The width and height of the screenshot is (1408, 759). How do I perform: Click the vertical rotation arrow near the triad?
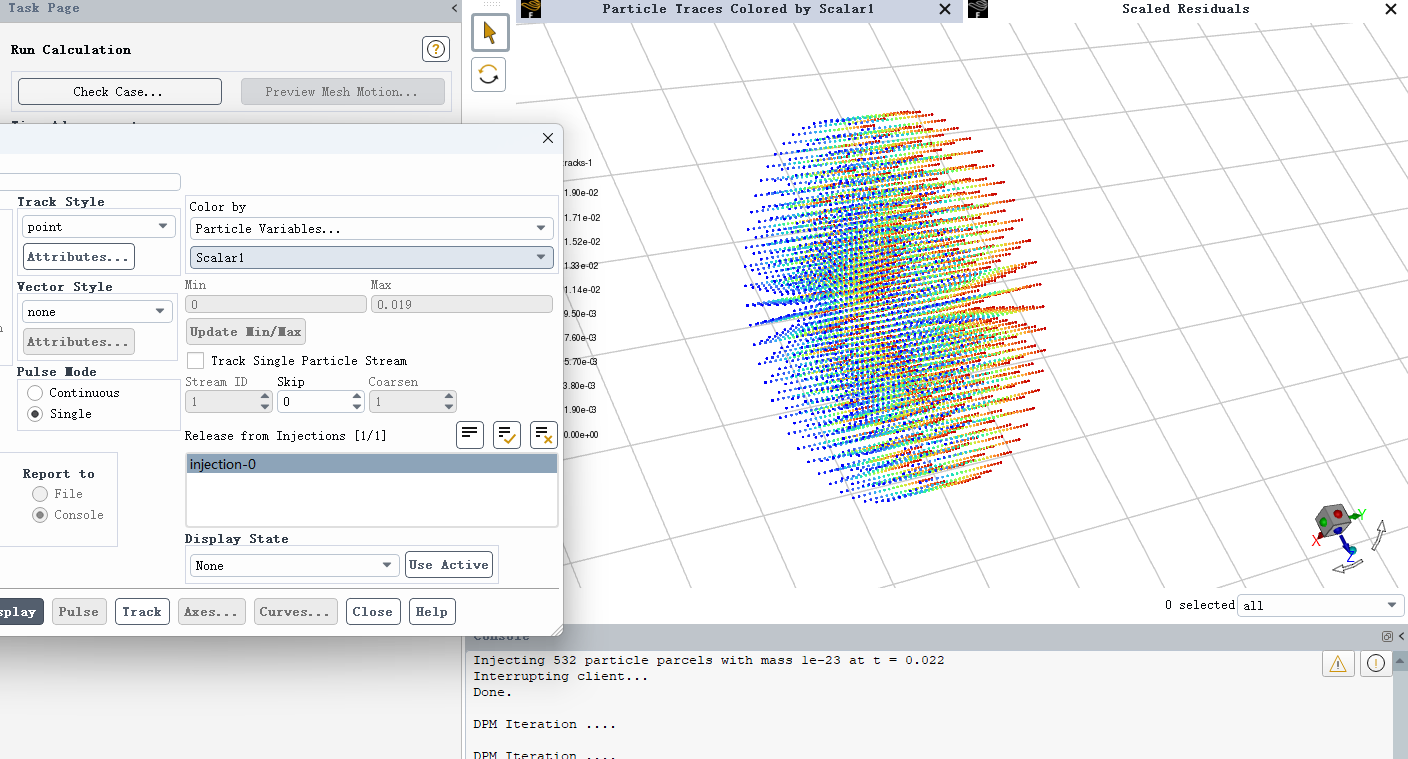[x=1379, y=534]
